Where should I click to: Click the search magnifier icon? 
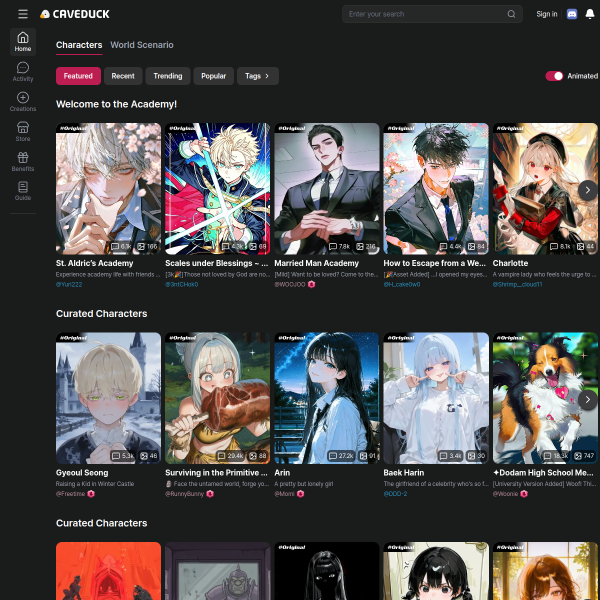pyautogui.click(x=511, y=14)
